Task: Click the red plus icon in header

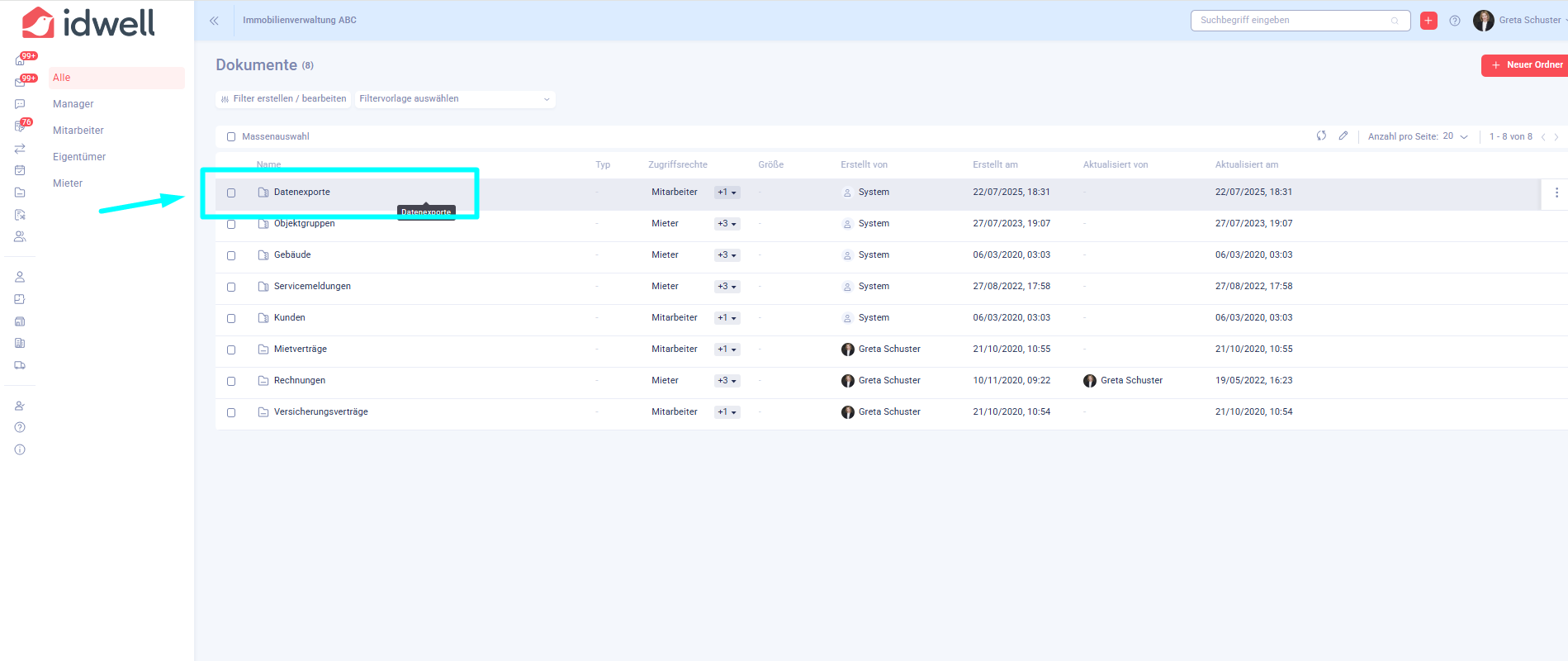Action: (x=1428, y=21)
